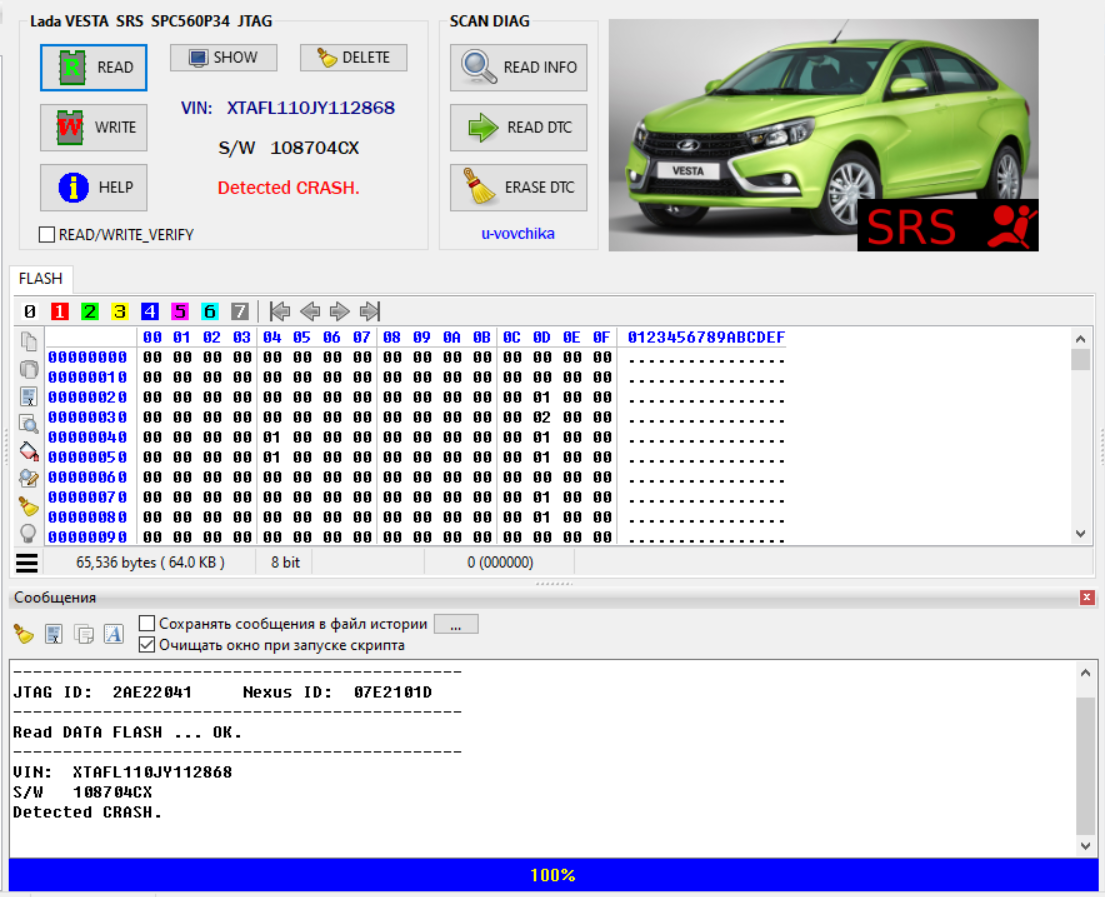Click address row 00000090 in hex view
The height and width of the screenshot is (897, 1105).
87,537
